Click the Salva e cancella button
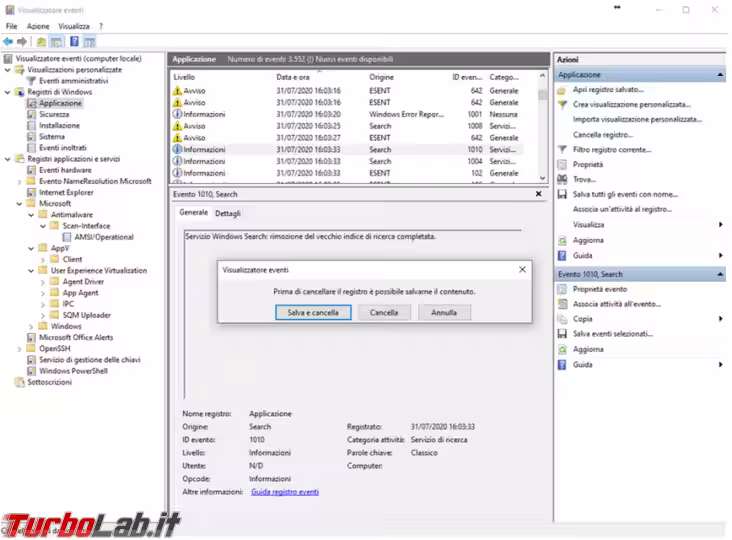 point(313,312)
